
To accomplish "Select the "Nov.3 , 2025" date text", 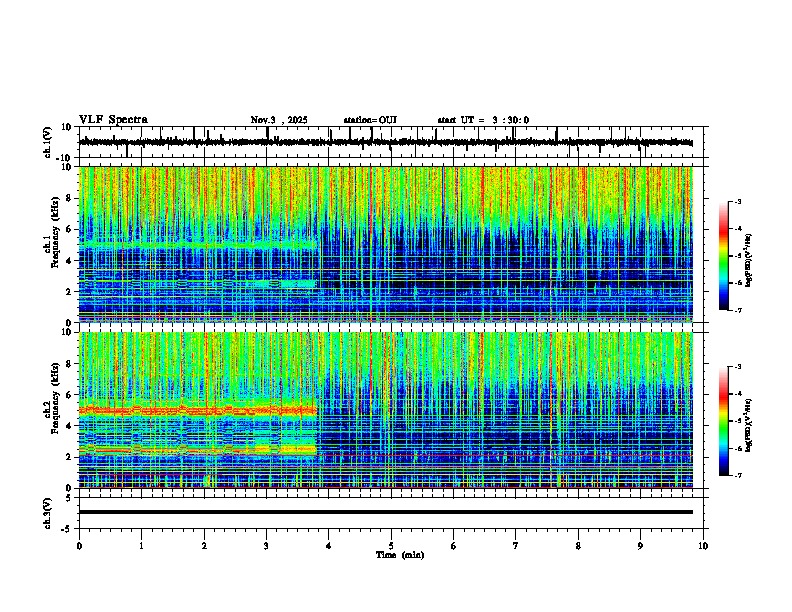I will [x=279, y=120].
